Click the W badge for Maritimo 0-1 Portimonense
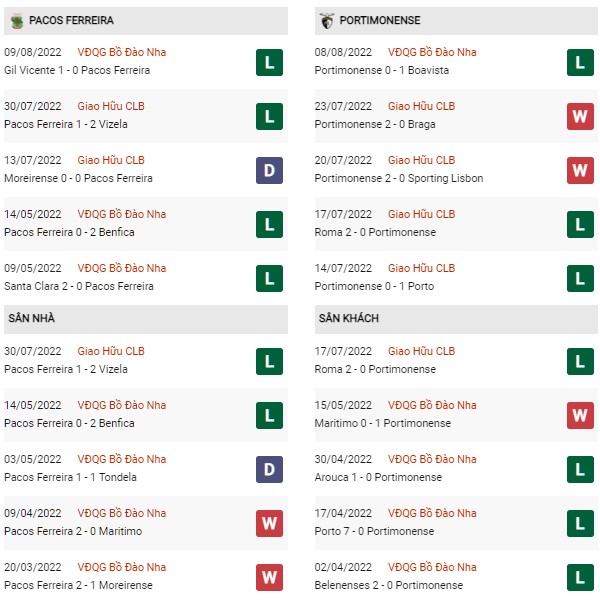Screen dimensions: 600x602 (580, 415)
